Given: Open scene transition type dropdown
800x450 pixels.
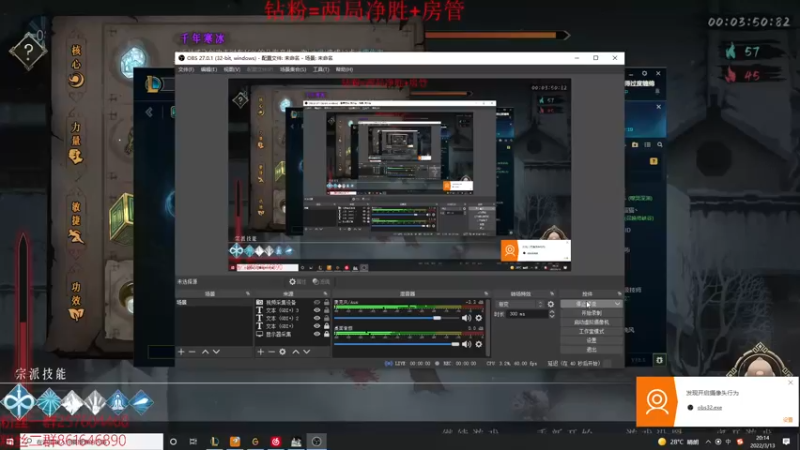Looking at the screenshot, I should coord(519,304).
